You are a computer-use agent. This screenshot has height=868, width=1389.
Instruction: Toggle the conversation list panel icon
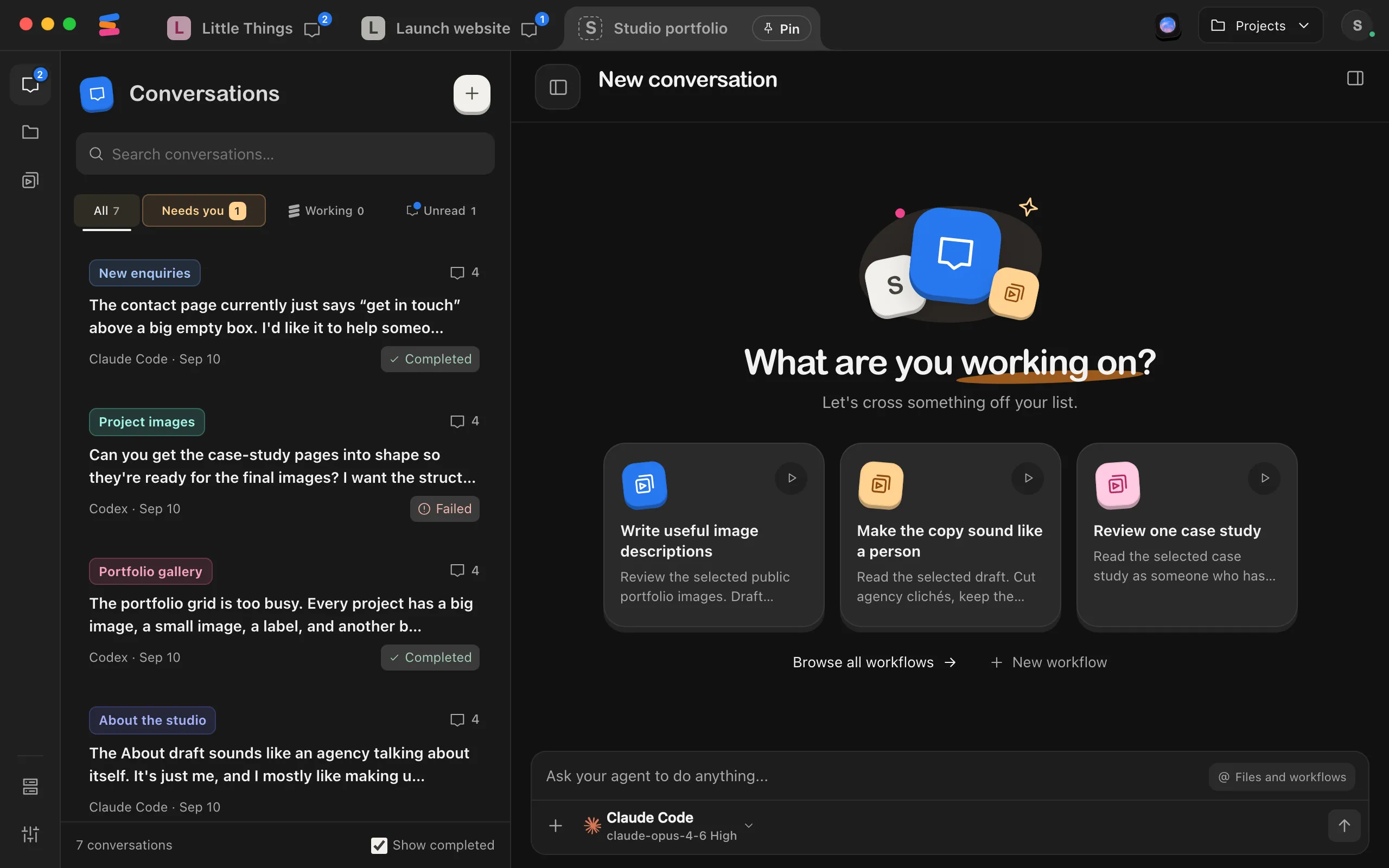tap(558, 87)
